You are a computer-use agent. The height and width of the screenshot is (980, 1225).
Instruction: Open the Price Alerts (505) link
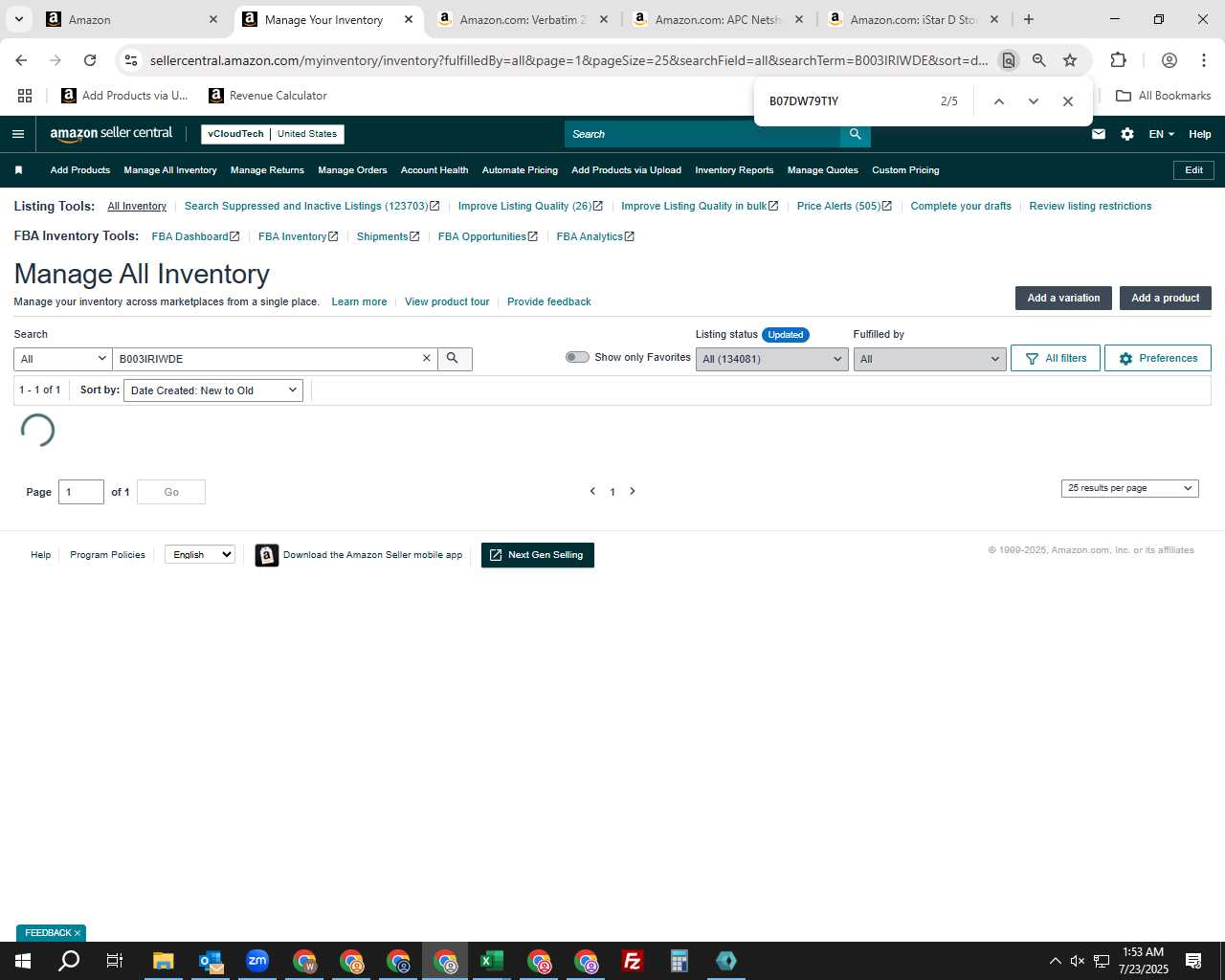(844, 206)
